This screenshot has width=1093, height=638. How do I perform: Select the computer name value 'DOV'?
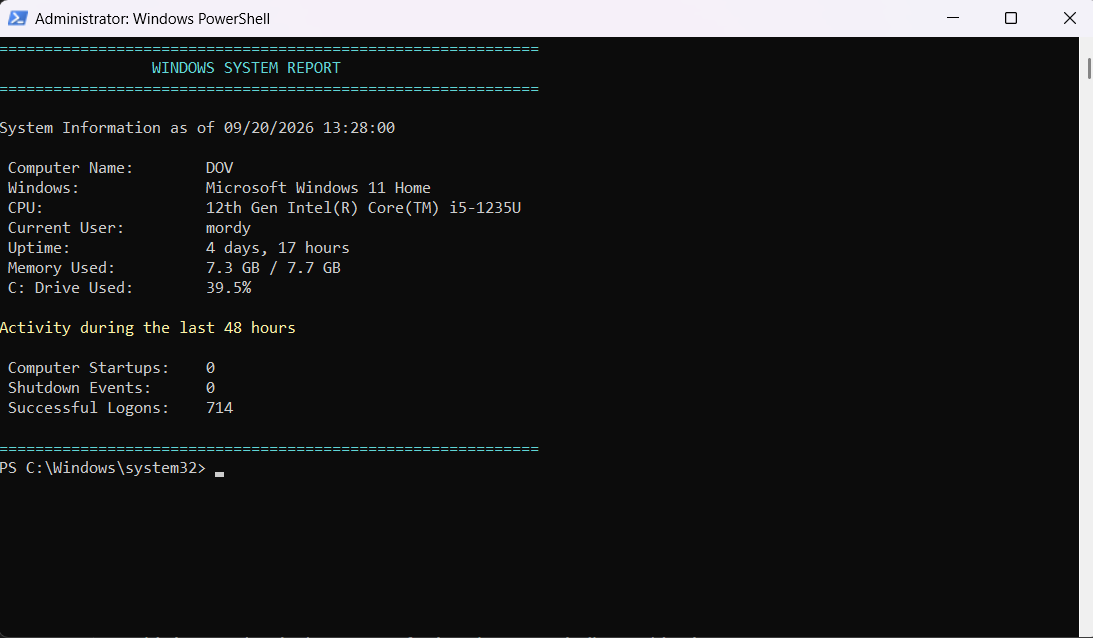click(x=220, y=168)
